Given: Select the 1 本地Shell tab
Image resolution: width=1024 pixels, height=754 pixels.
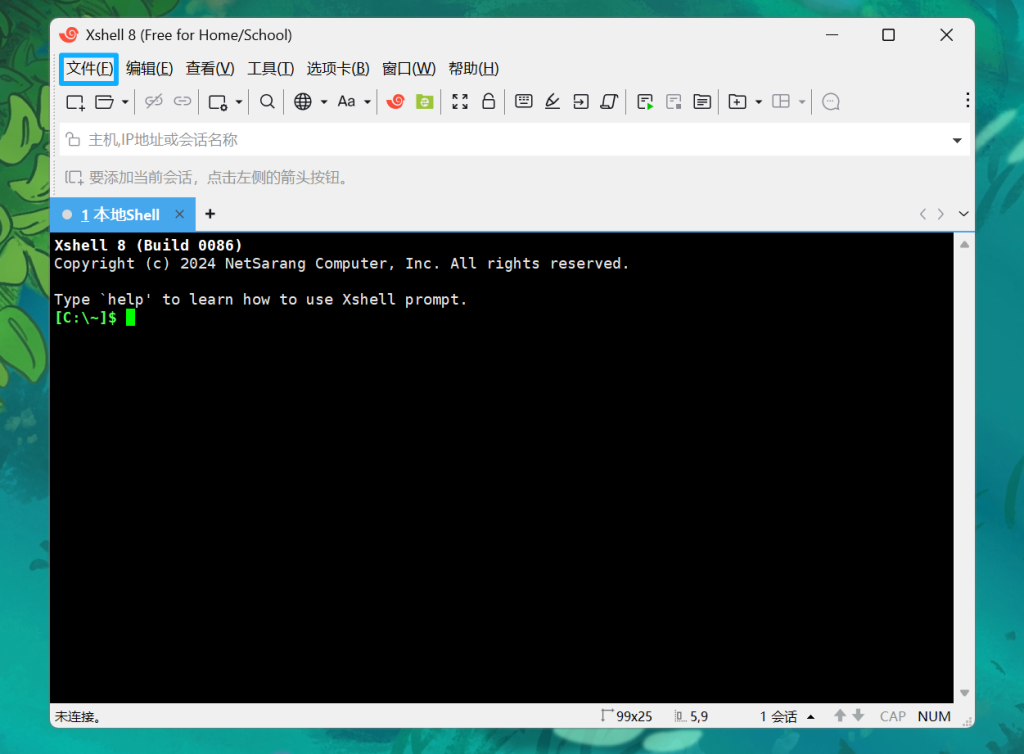Looking at the screenshot, I should pos(120,214).
